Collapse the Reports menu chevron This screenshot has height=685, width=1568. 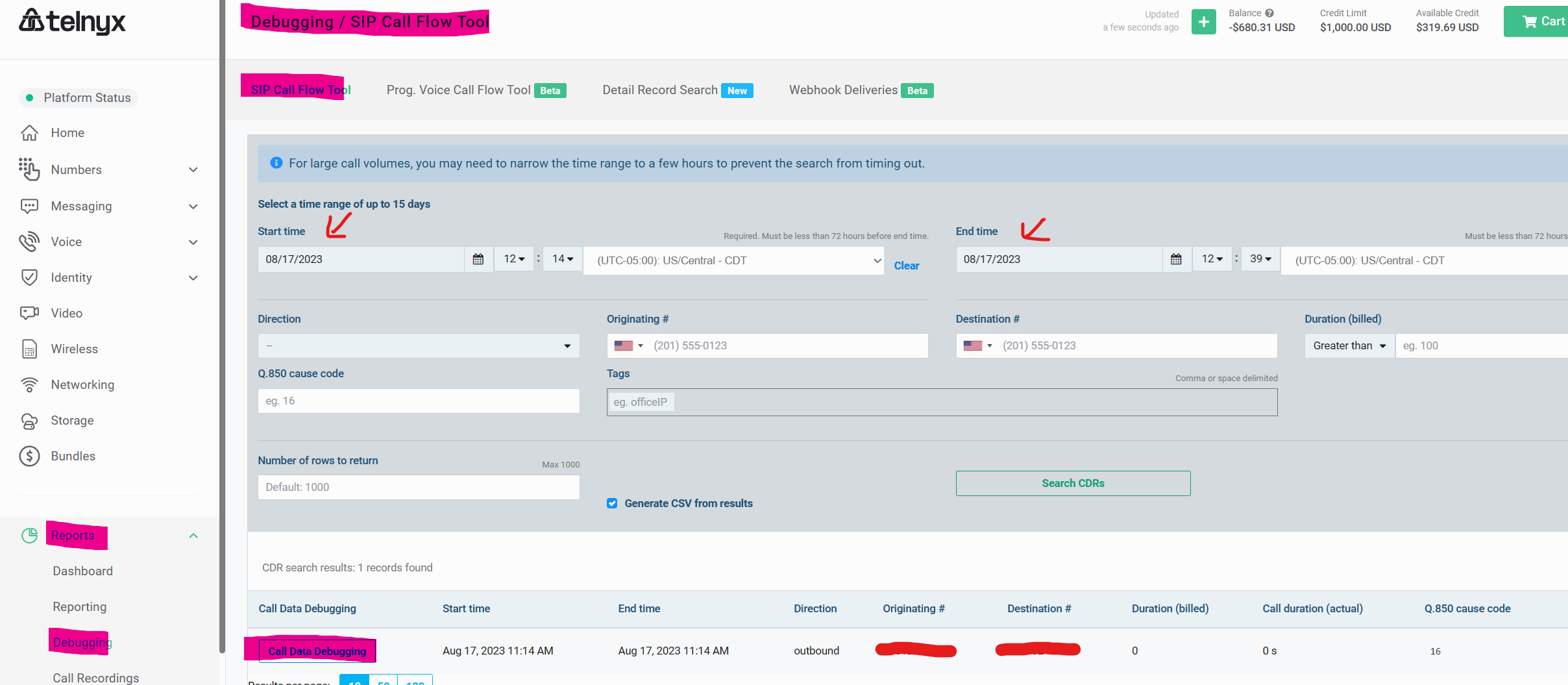click(193, 536)
